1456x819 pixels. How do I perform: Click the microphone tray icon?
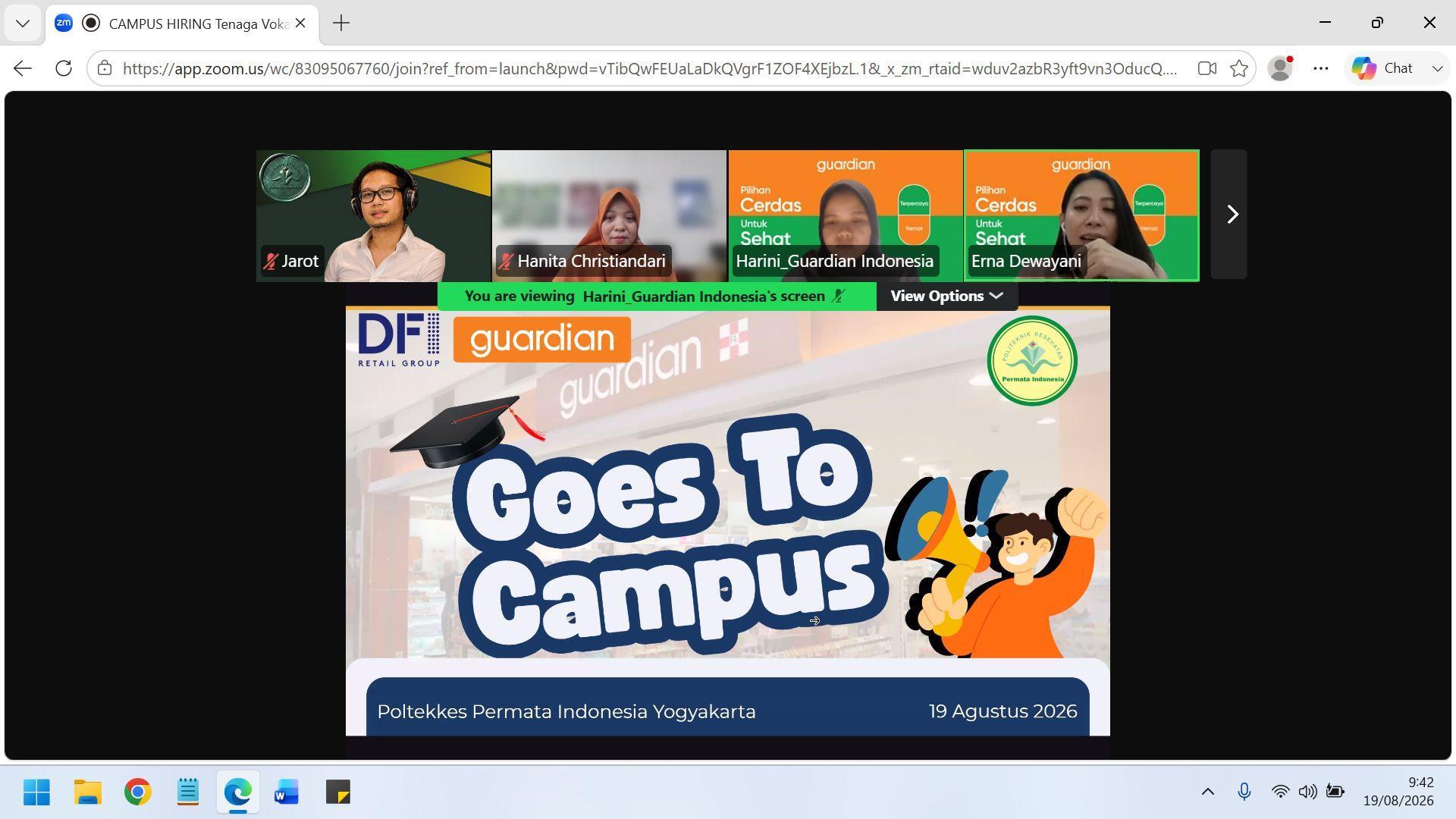point(1244,792)
